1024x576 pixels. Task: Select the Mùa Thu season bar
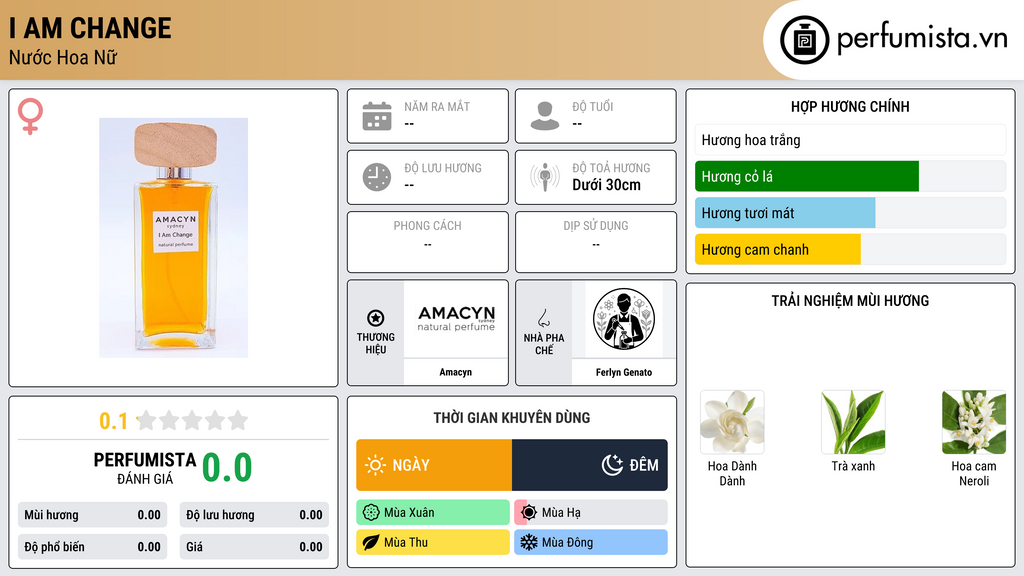pos(433,542)
